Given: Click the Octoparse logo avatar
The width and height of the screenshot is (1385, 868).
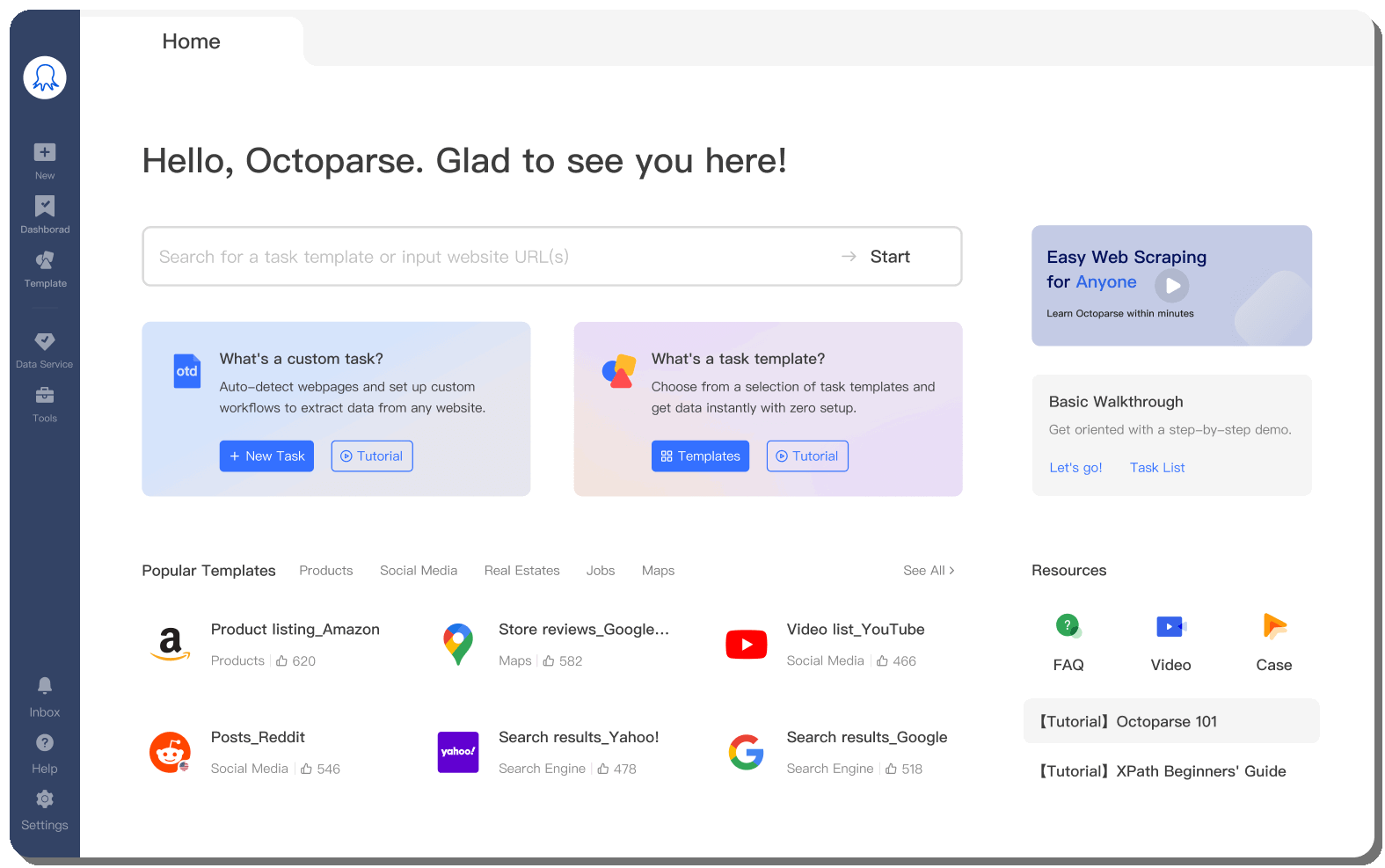Looking at the screenshot, I should click(x=45, y=77).
